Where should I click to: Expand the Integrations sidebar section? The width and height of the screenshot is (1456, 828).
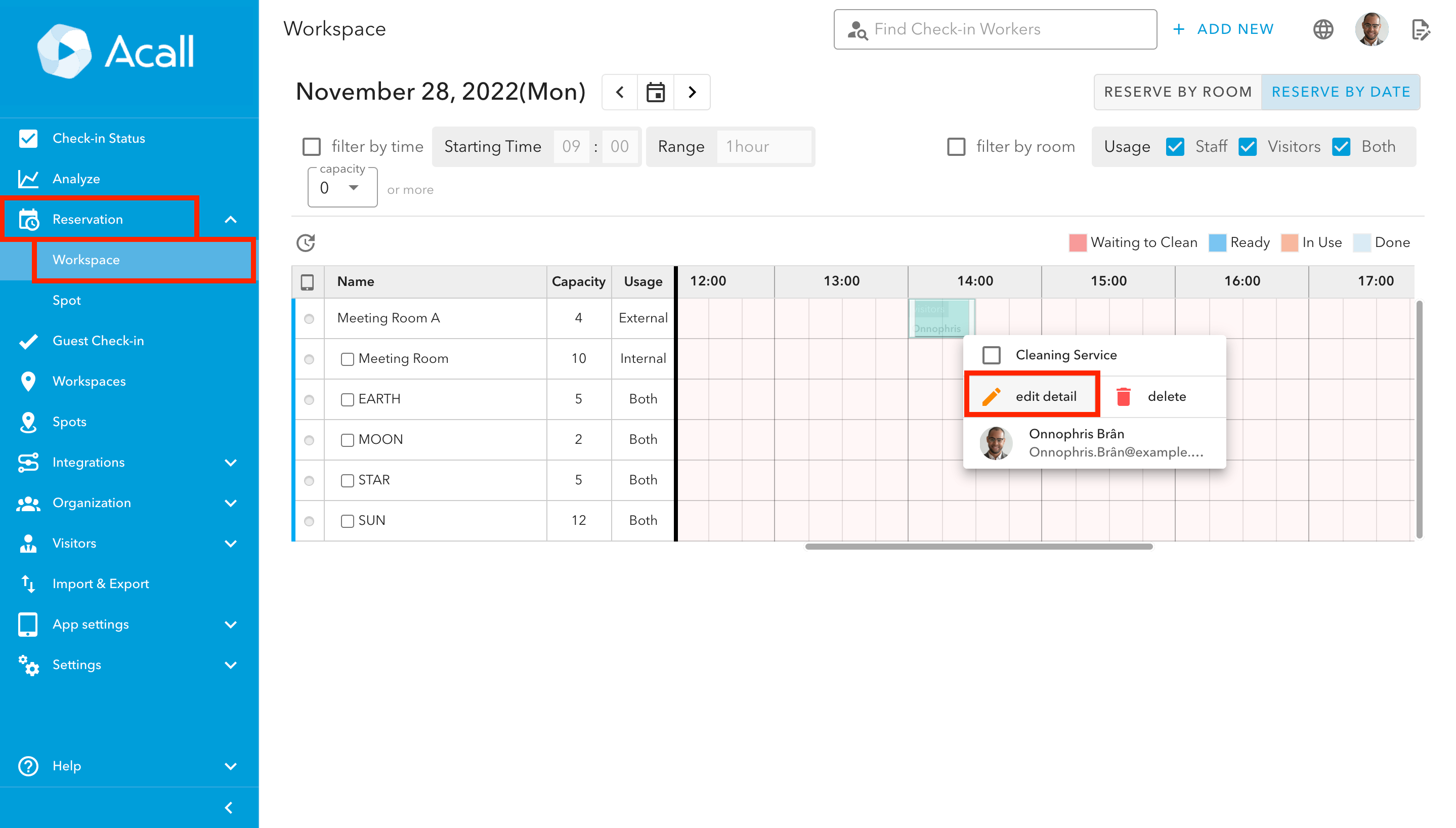tap(230, 463)
